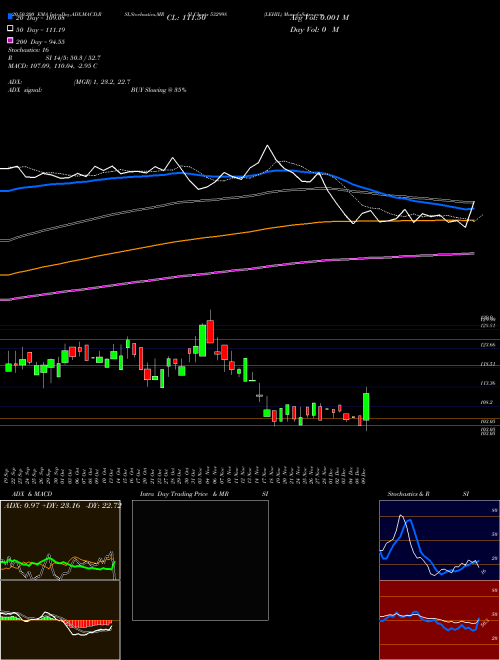The height and width of the screenshot is (660, 500).
Task: Click the last tall green candlestick
Action: pyautogui.click(x=366, y=407)
